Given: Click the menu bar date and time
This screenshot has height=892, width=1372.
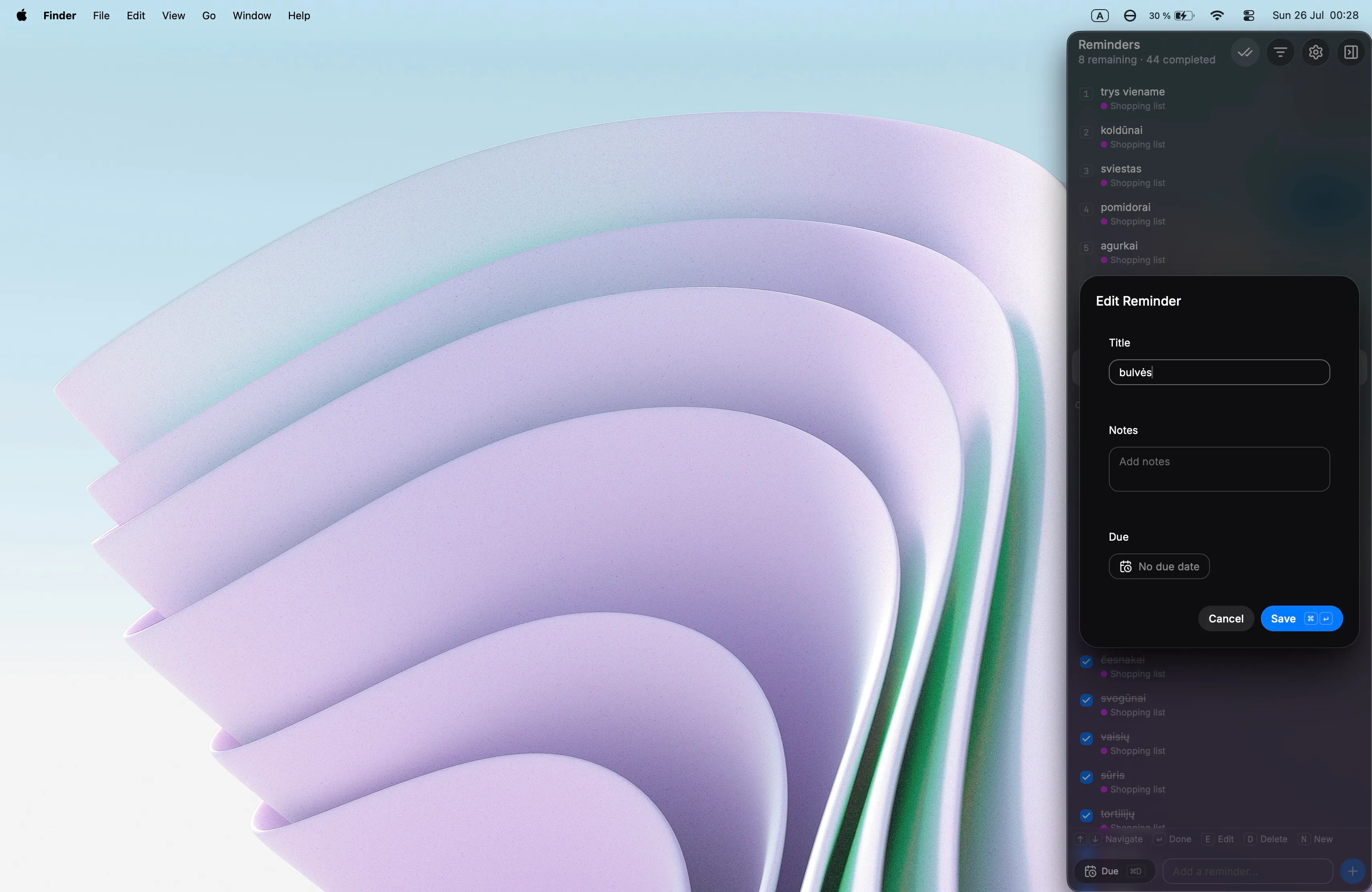Looking at the screenshot, I should coord(1315,16).
